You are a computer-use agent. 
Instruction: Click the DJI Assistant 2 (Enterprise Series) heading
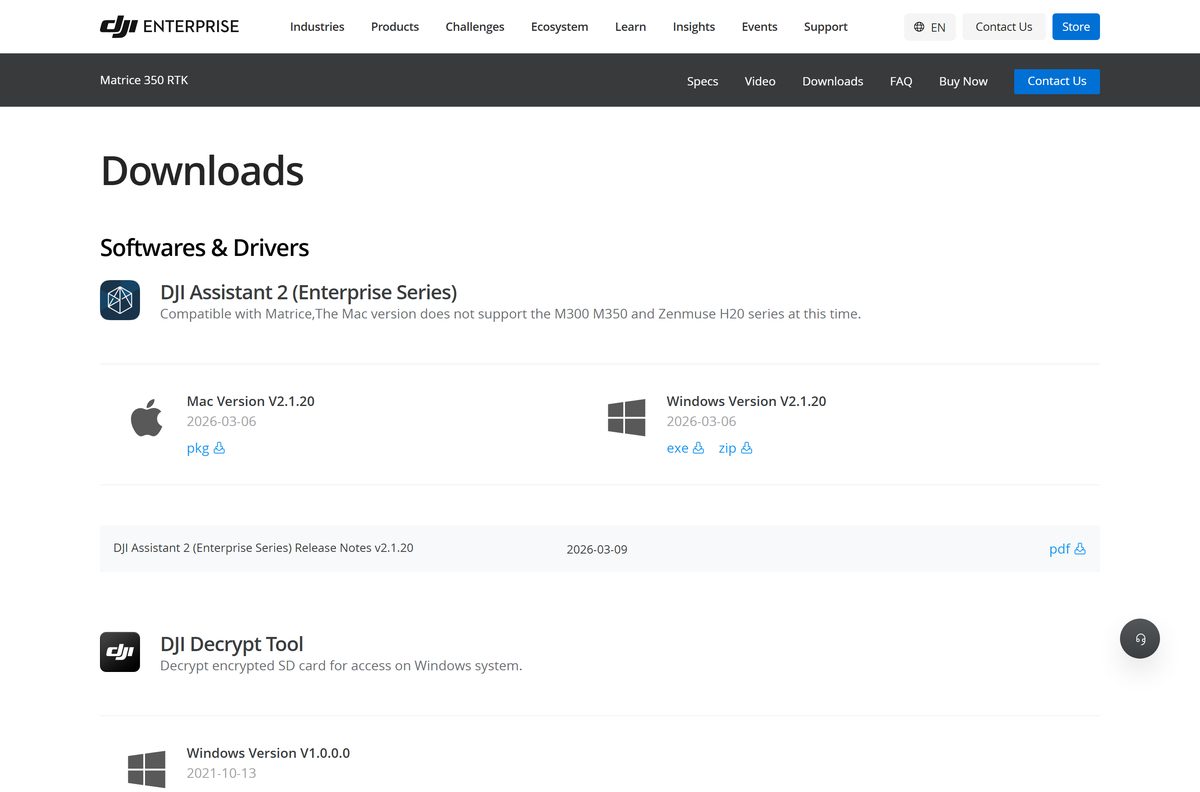point(309,292)
